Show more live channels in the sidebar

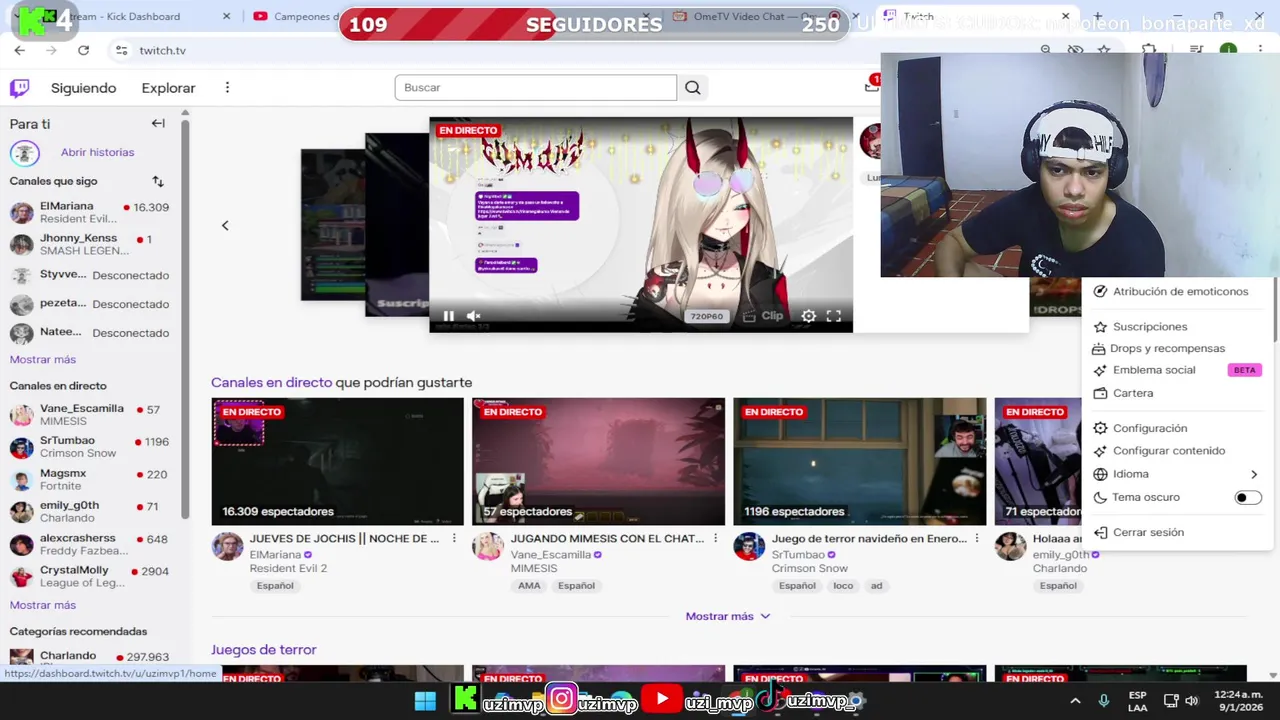43,605
